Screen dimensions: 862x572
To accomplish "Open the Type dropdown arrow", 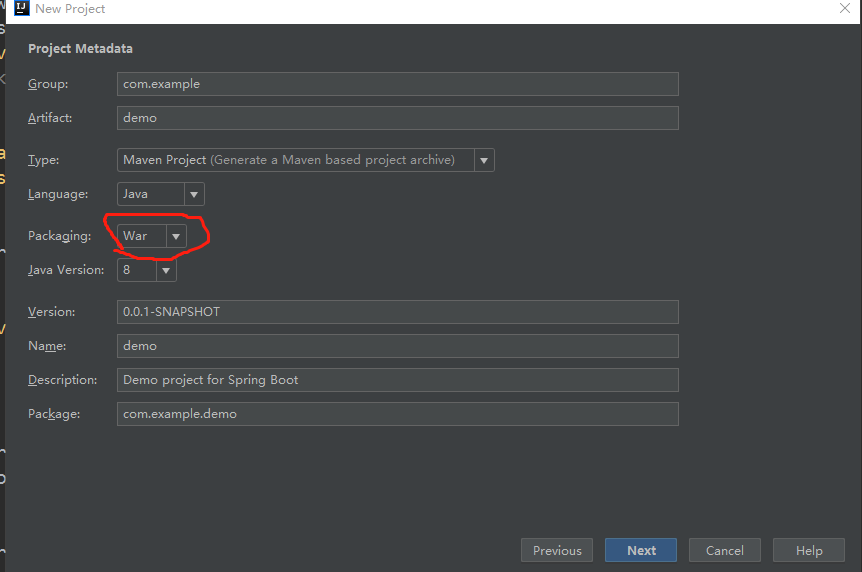I will point(484,160).
